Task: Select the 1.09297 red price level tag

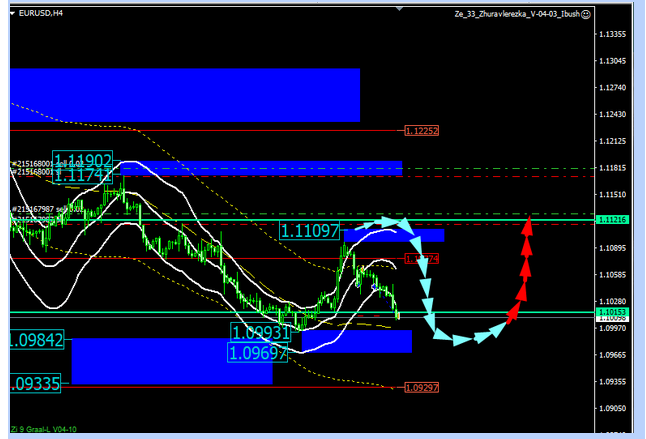Action: click(420, 387)
